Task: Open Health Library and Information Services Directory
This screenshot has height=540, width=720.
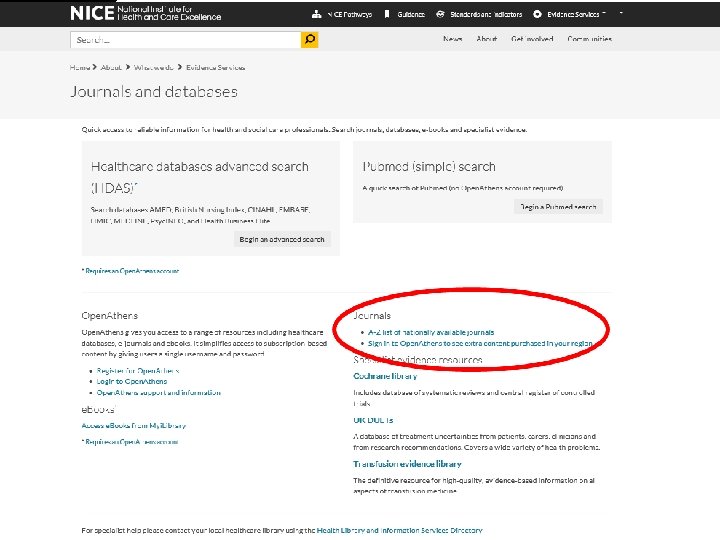Action: (x=399, y=530)
